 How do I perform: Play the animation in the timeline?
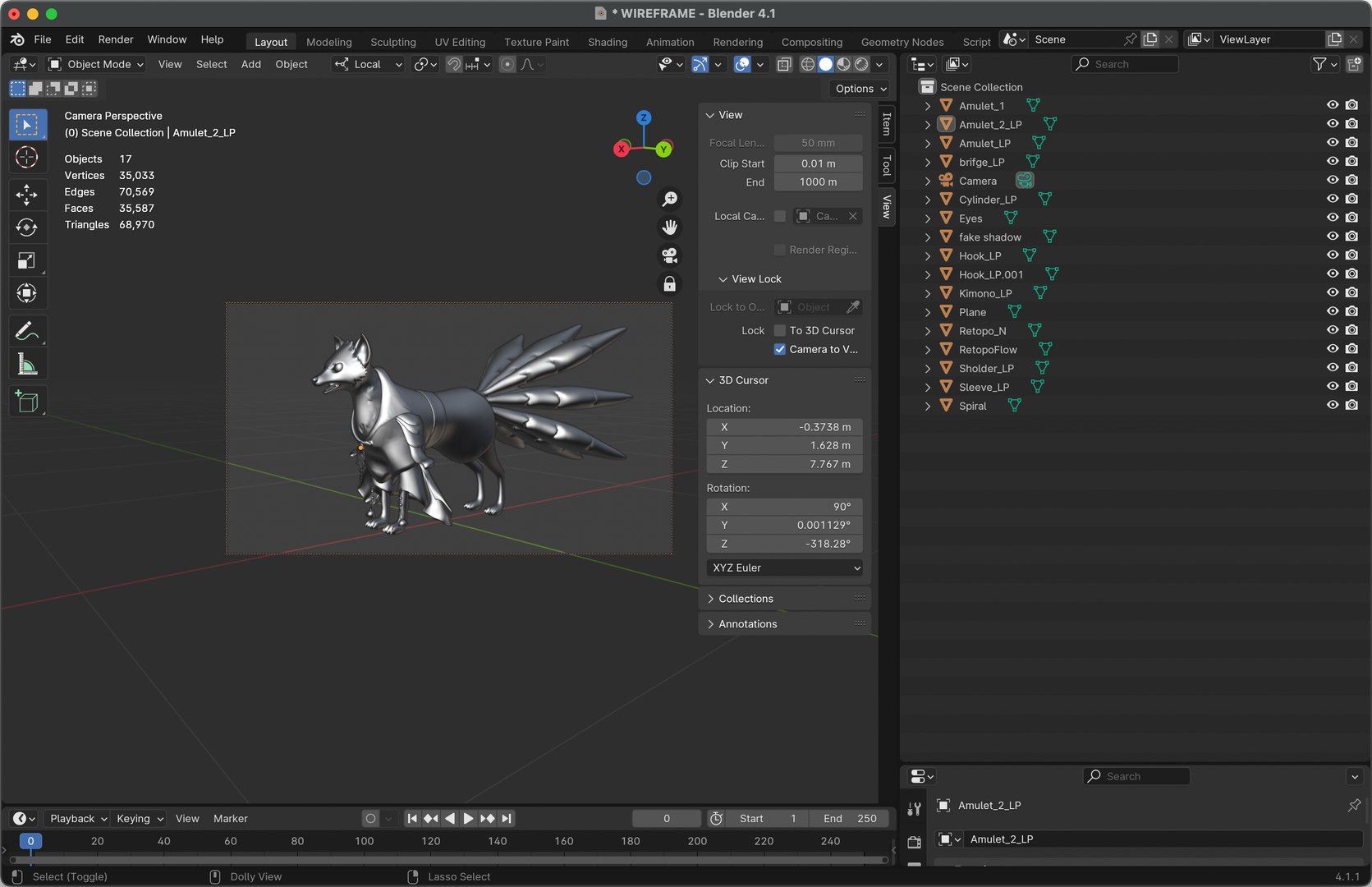[468, 818]
